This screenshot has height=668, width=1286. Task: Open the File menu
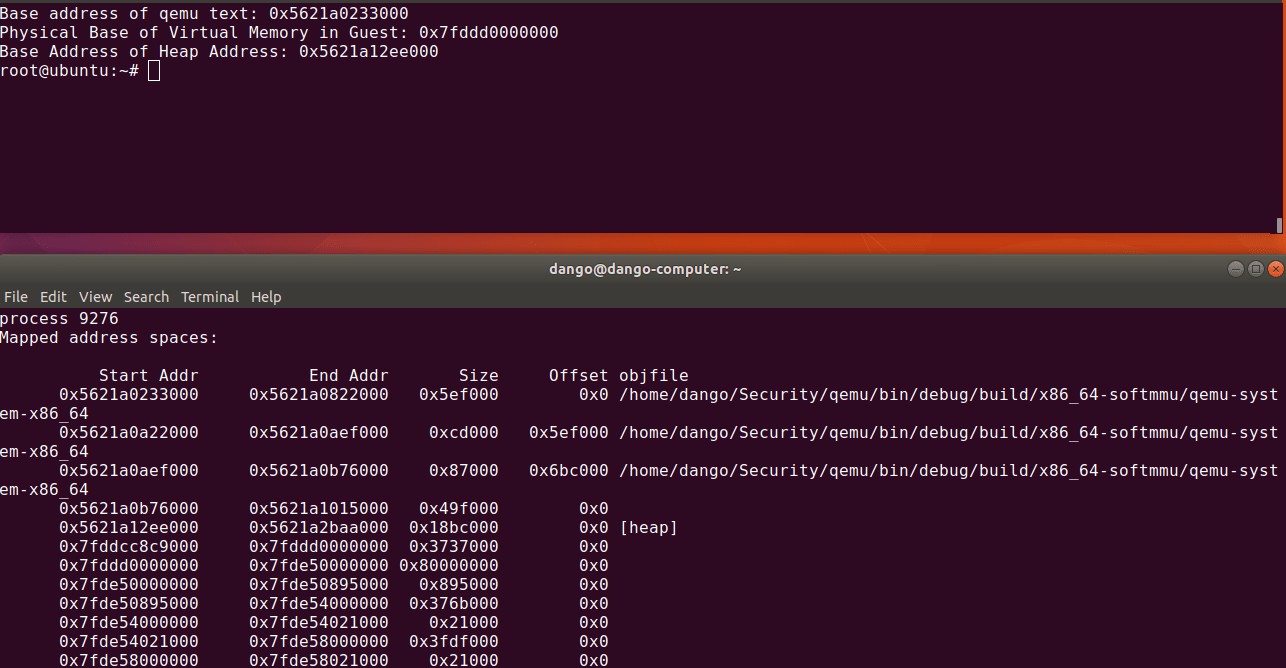tap(16, 297)
